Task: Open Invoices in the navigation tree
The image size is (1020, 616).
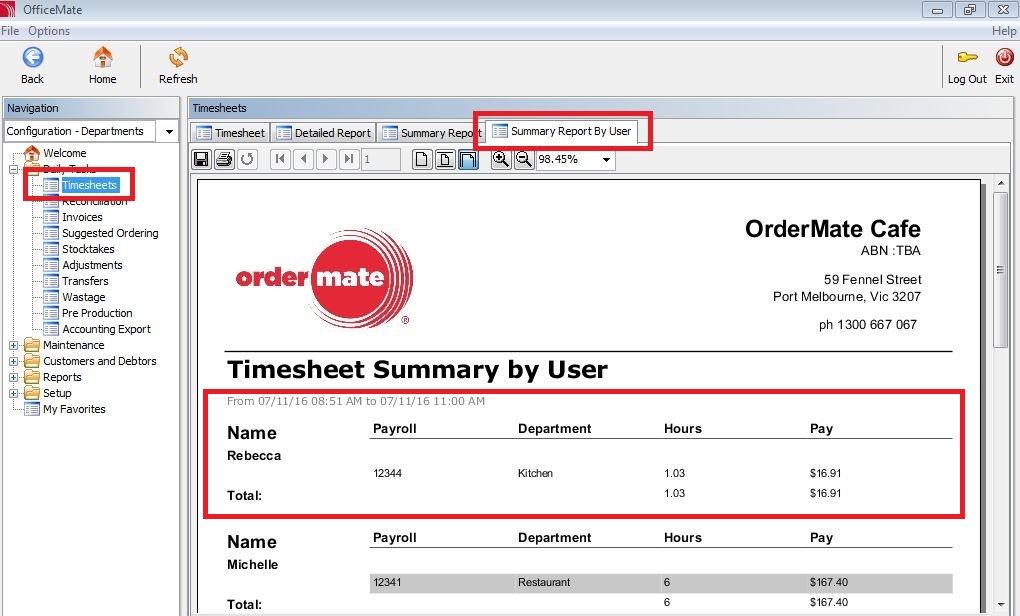Action: tap(82, 217)
